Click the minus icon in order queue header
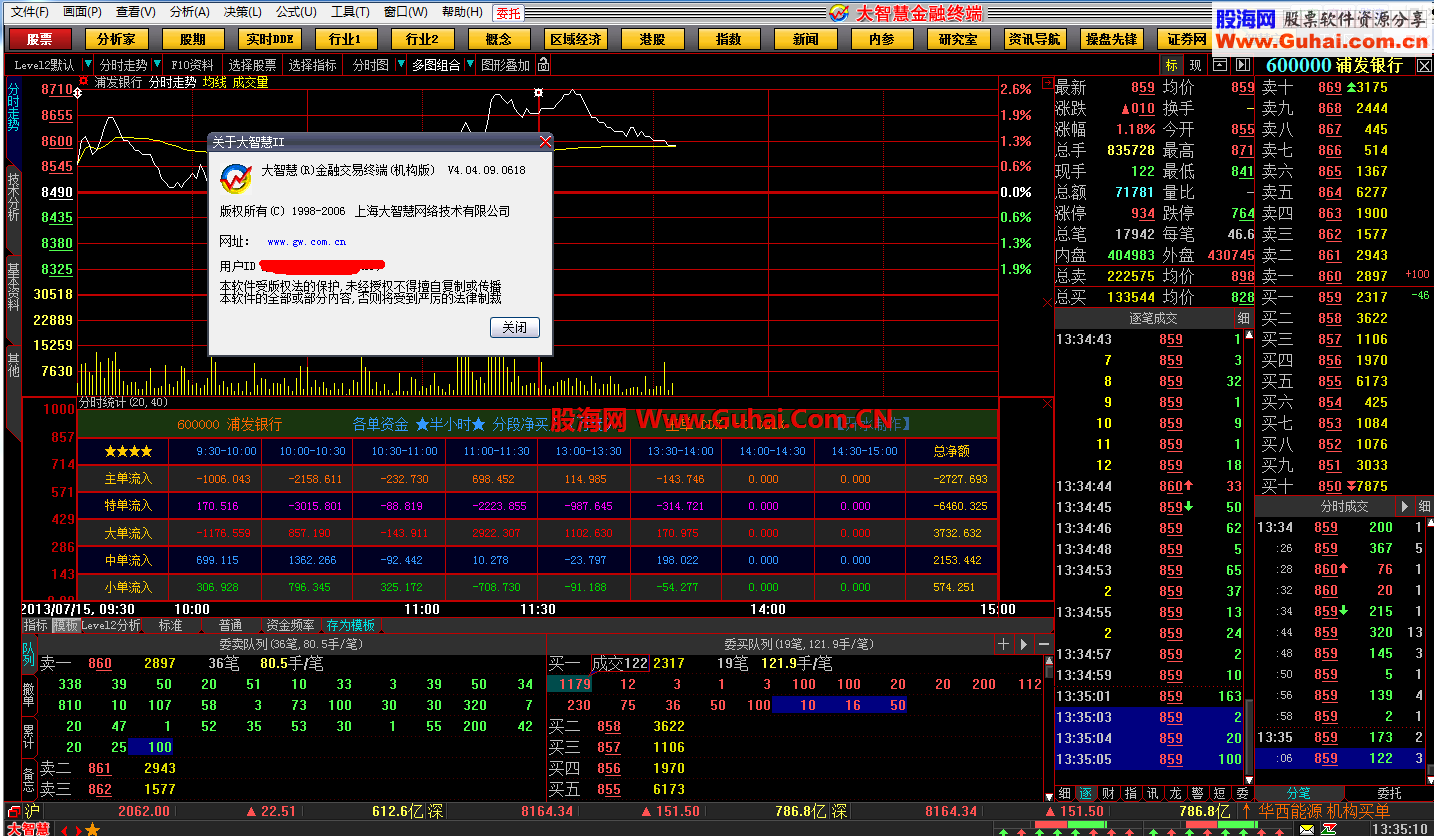The height and width of the screenshot is (836, 1434). pyautogui.click(x=1044, y=644)
